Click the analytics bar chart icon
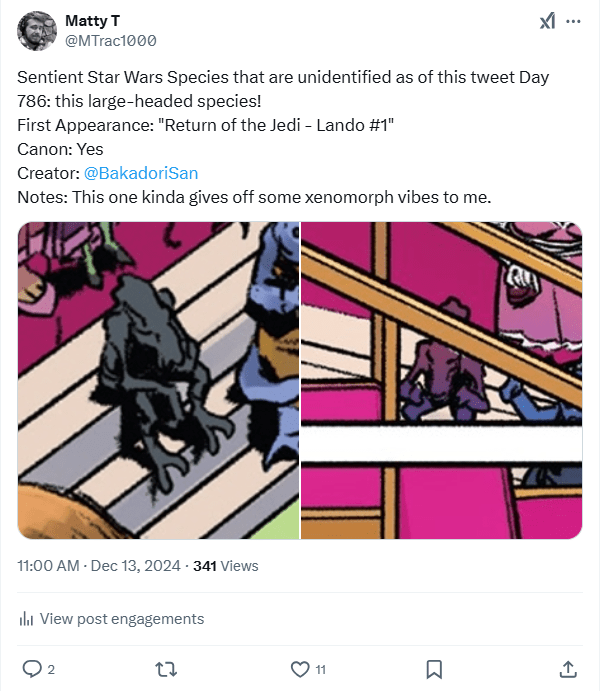The image size is (602, 691). (x=27, y=619)
